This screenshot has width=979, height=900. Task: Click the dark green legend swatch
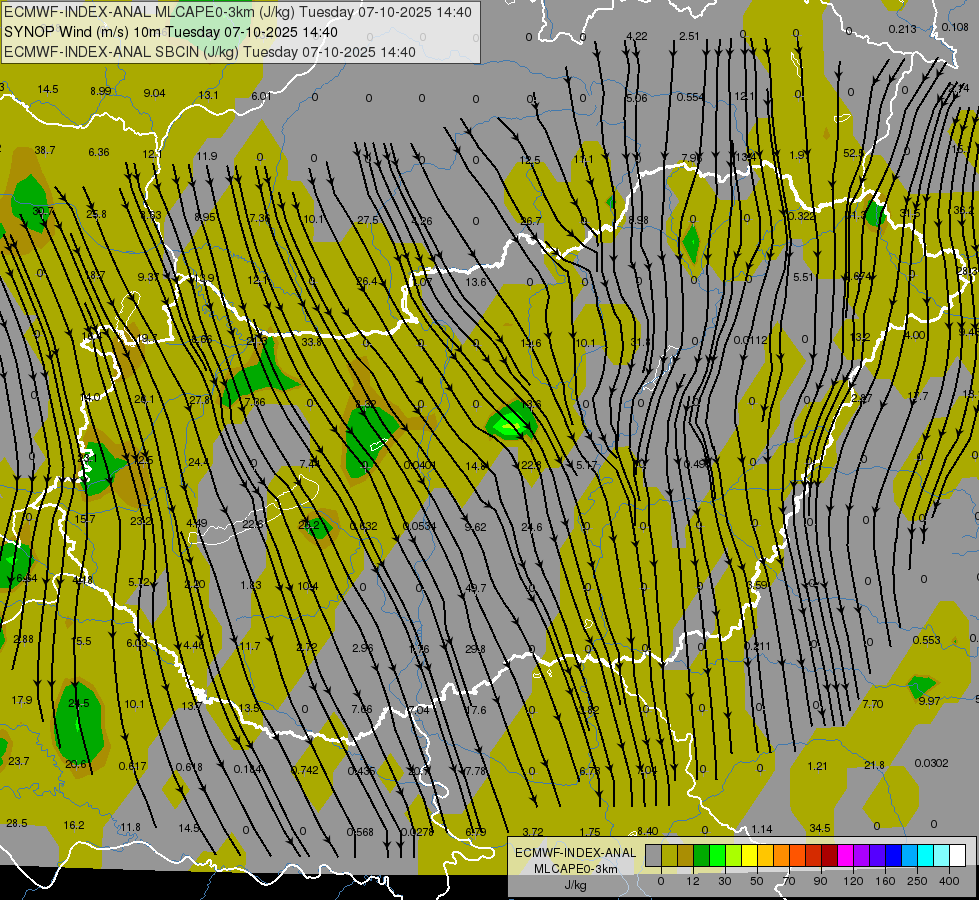(700, 855)
